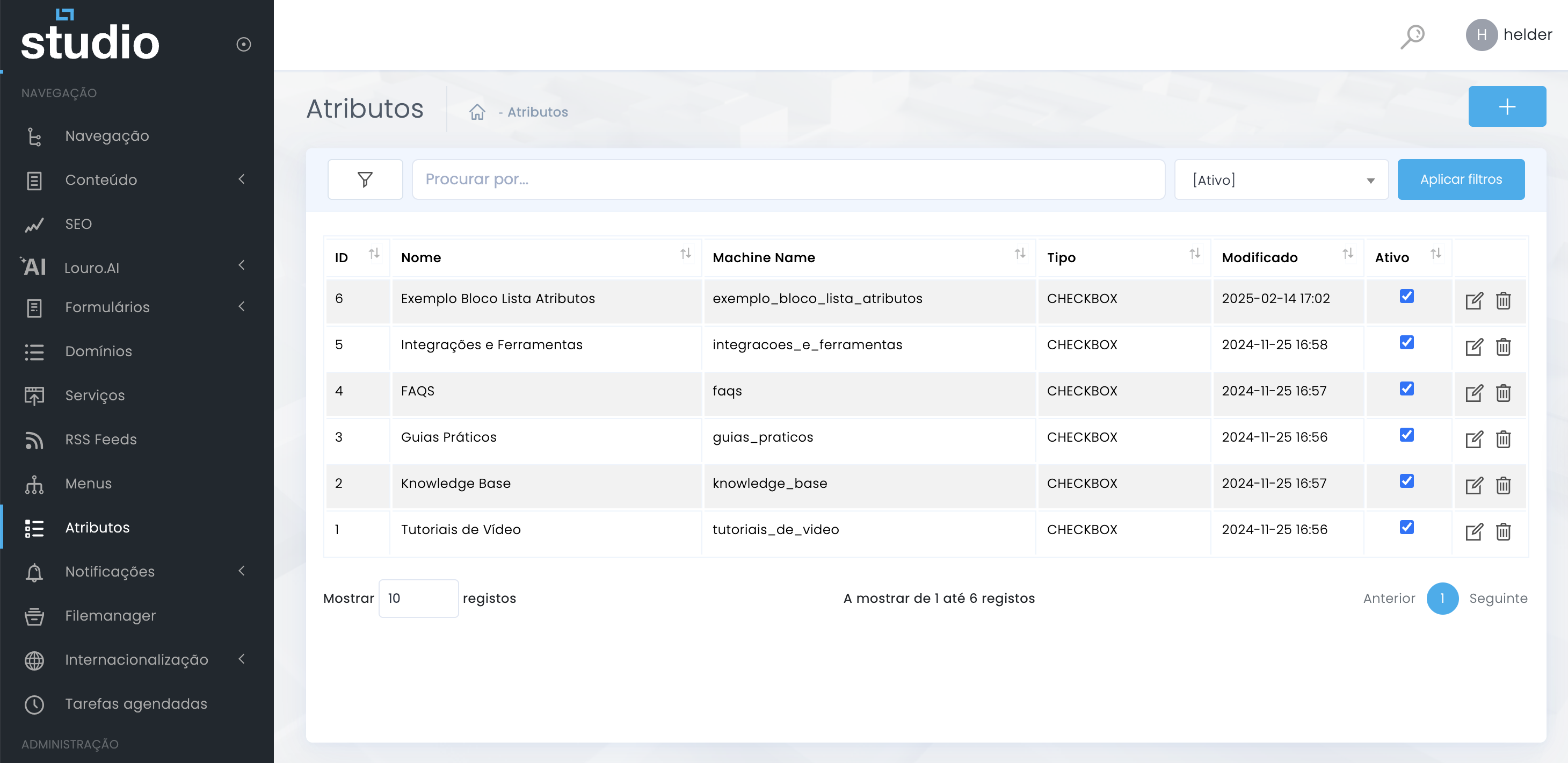This screenshot has width=1568, height=763.
Task: Edit Guias Práticos attribute
Action: pos(1473,440)
